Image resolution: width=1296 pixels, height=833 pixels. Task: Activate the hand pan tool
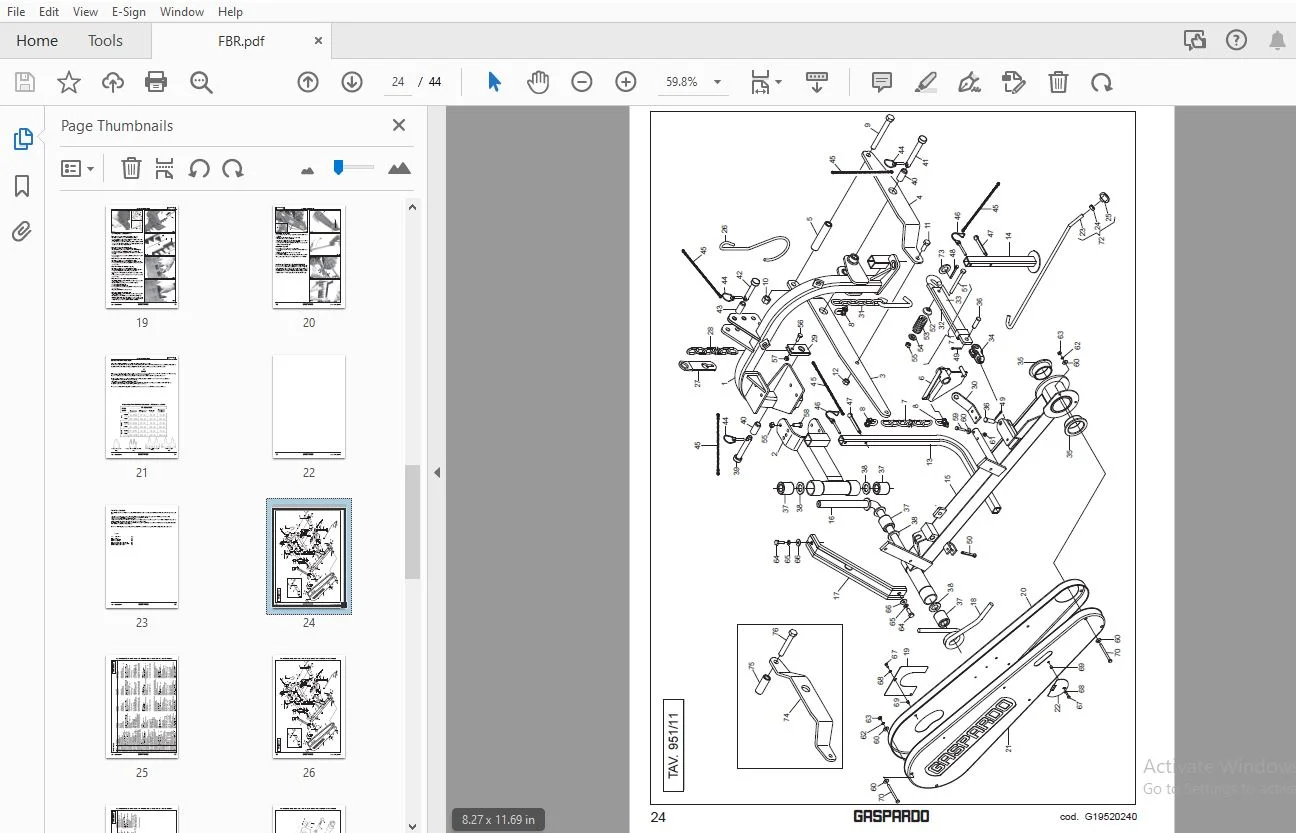pyautogui.click(x=538, y=82)
